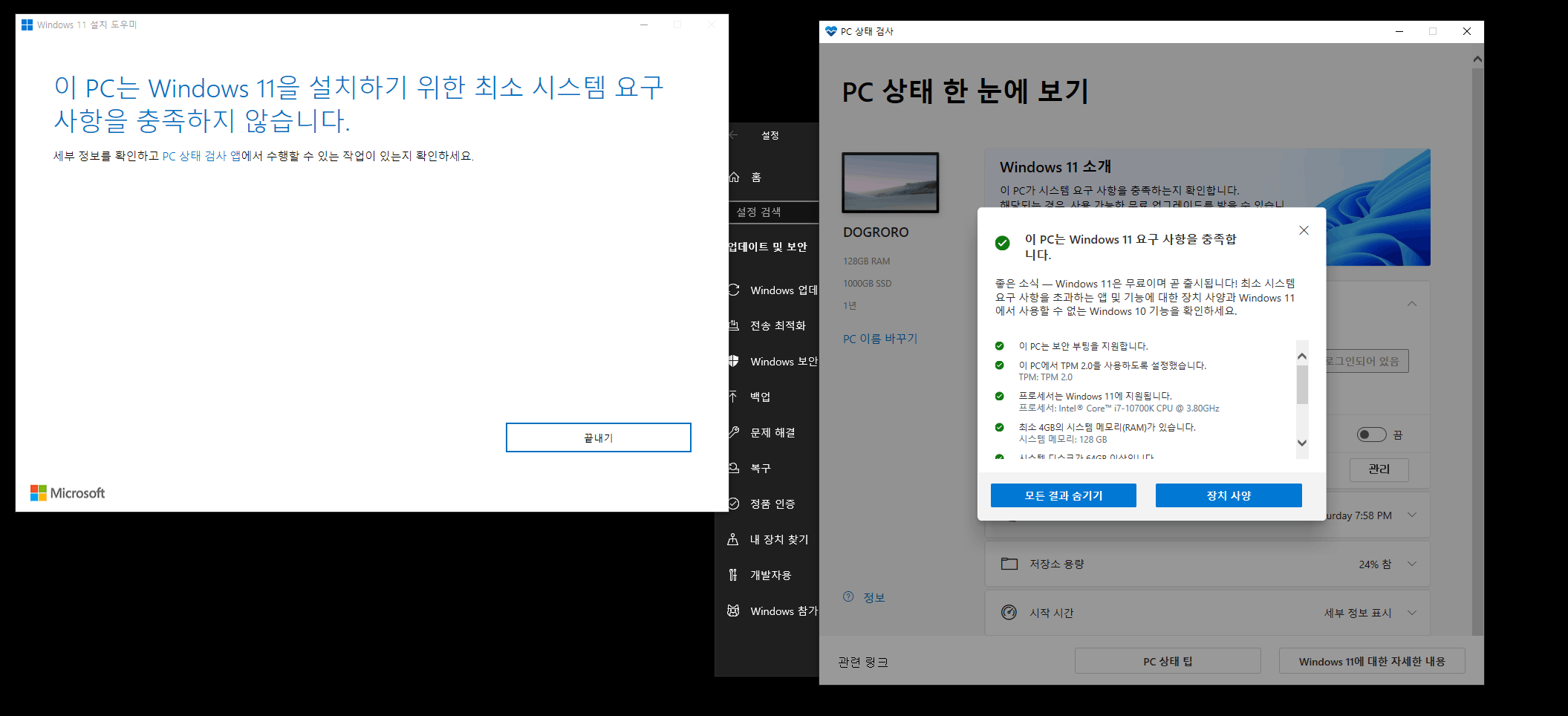Go back using Settings back arrow
Viewport: 1568px width, 716px height.
734,135
